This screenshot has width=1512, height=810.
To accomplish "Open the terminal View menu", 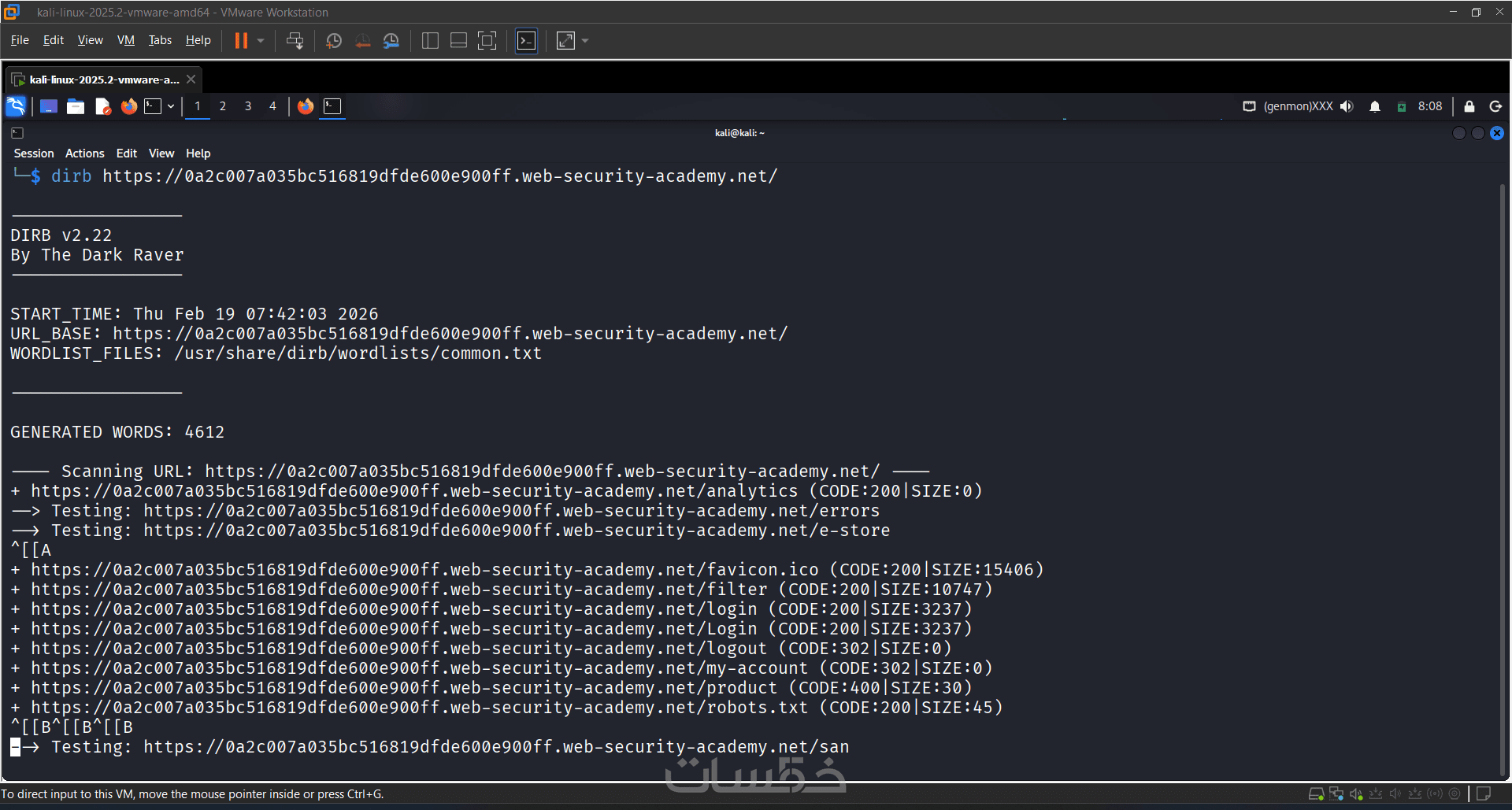I will pyautogui.click(x=161, y=153).
